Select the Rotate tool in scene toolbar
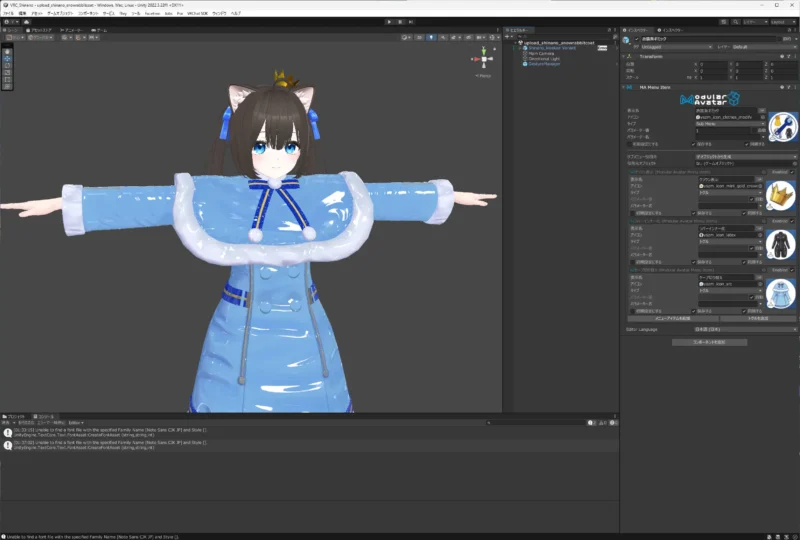 tap(7, 66)
